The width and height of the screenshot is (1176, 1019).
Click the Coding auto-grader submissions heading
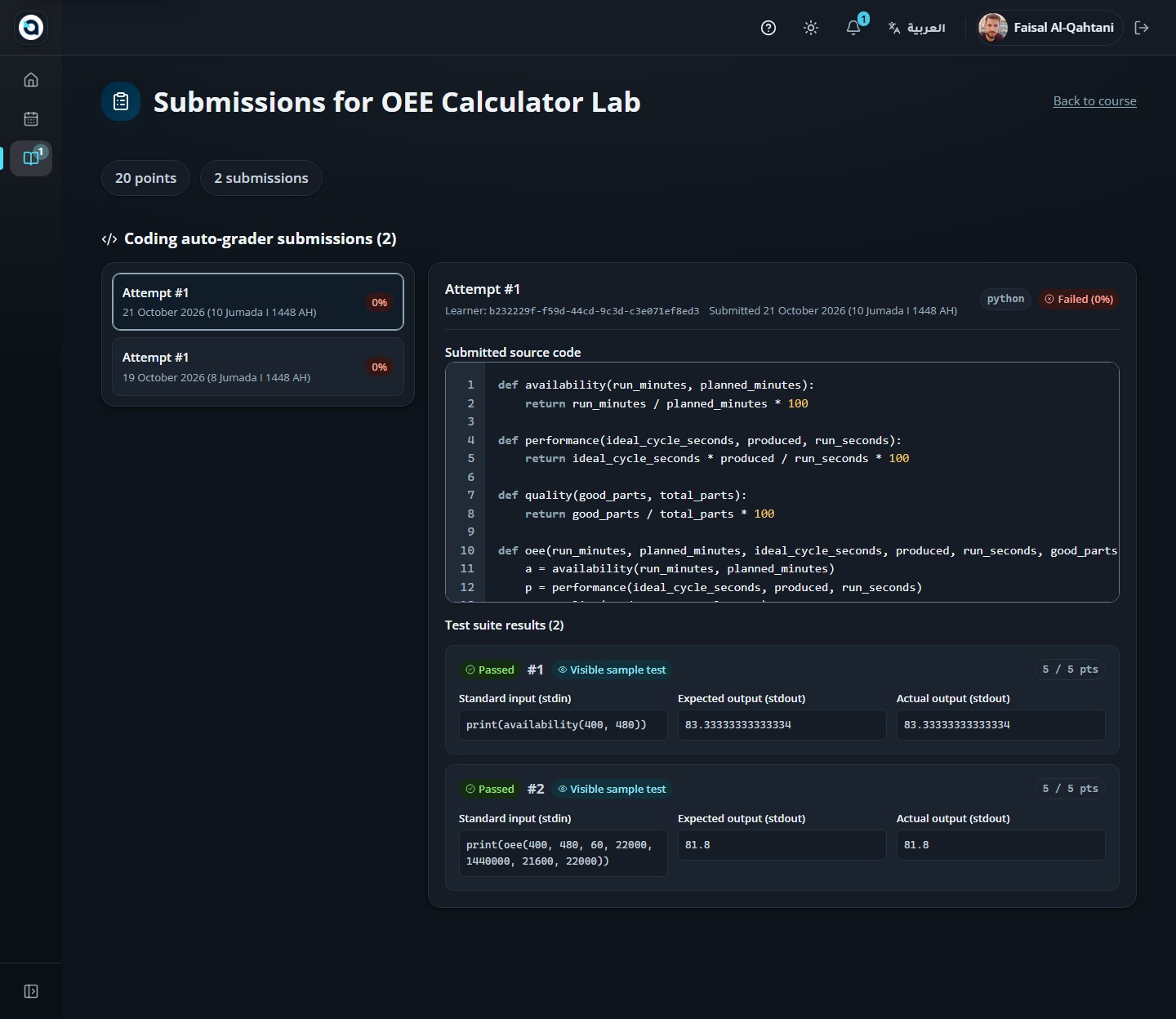coord(260,238)
